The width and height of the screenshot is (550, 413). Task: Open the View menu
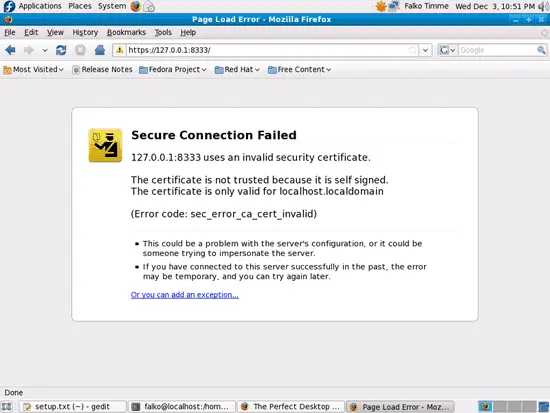tap(55, 32)
